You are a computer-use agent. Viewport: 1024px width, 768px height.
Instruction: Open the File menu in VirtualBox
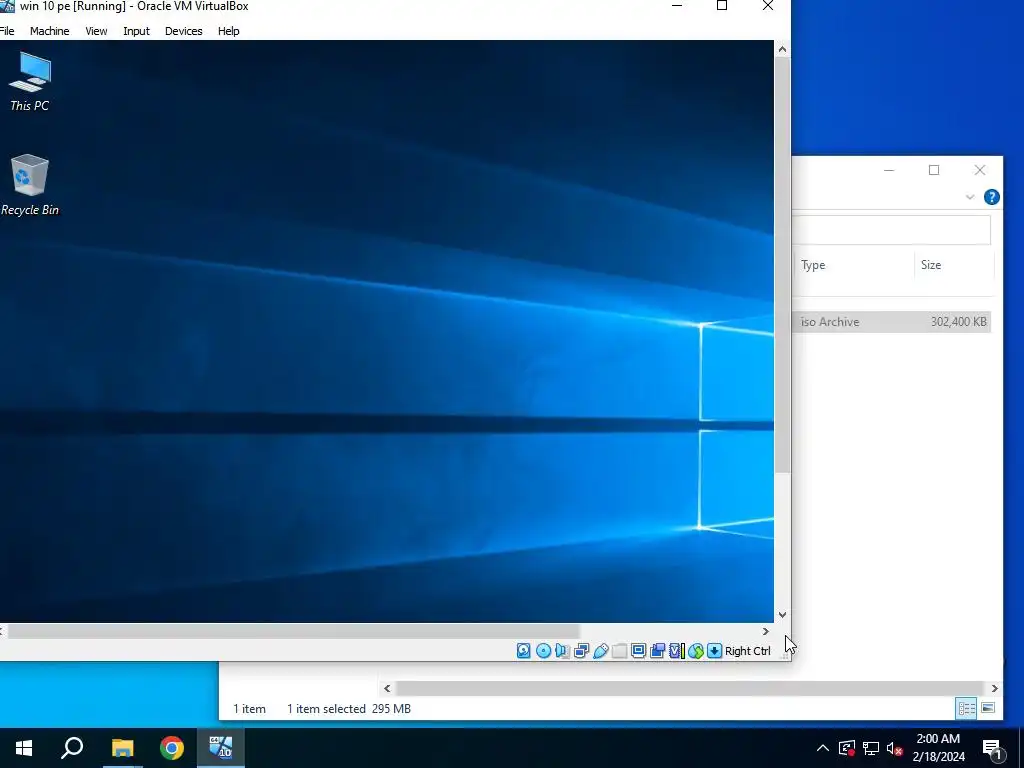pyautogui.click(x=7, y=31)
